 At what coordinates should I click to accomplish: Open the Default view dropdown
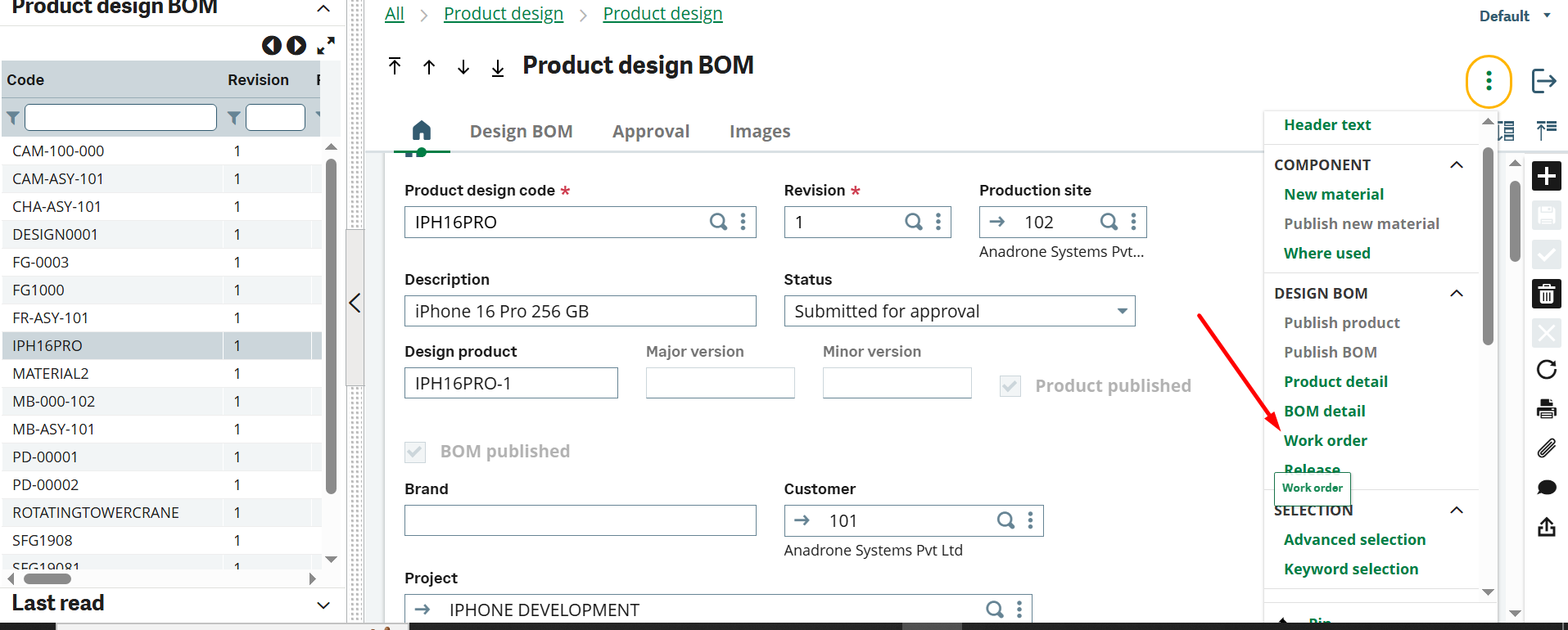point(1515,16)
